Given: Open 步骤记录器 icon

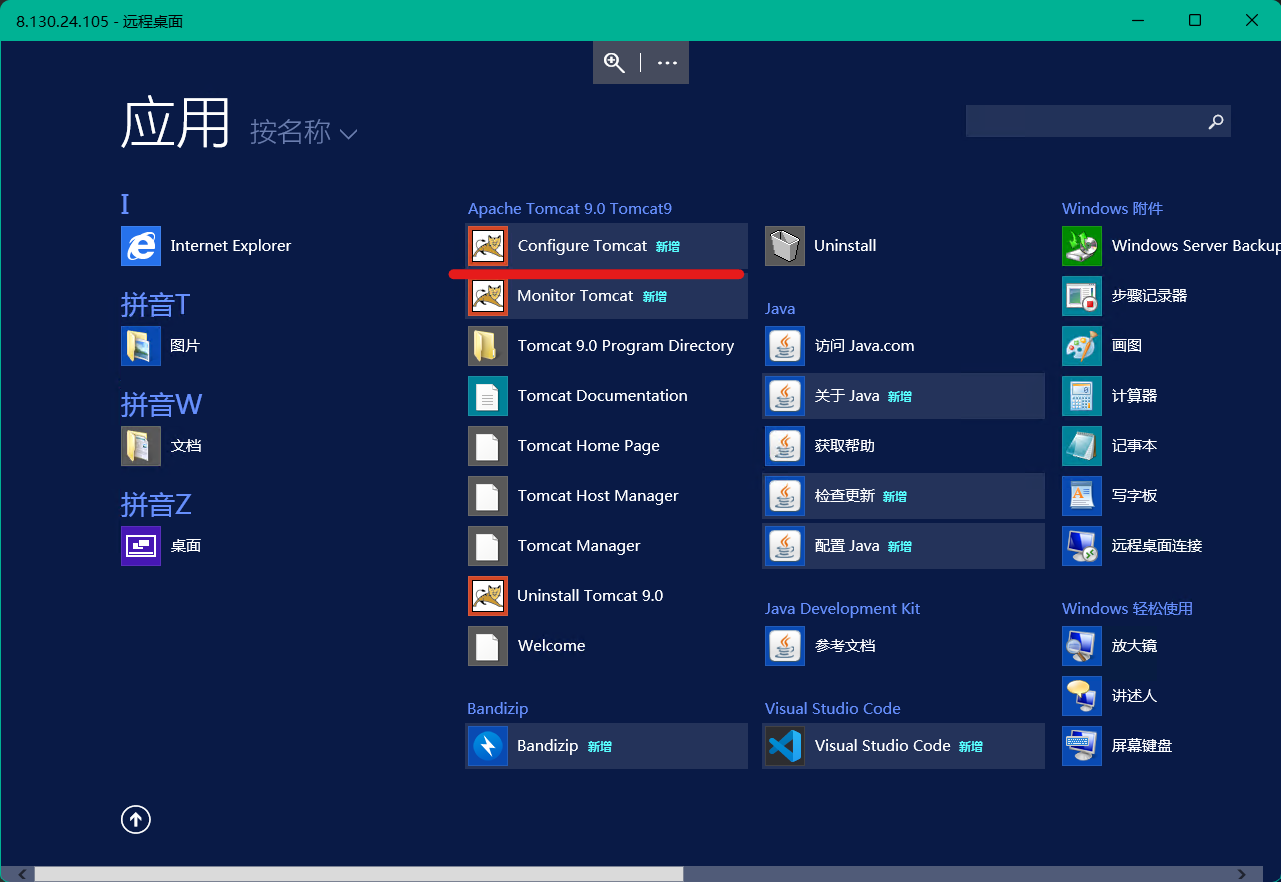Looking at the screenshot, I should click(x=1082, y=296).
